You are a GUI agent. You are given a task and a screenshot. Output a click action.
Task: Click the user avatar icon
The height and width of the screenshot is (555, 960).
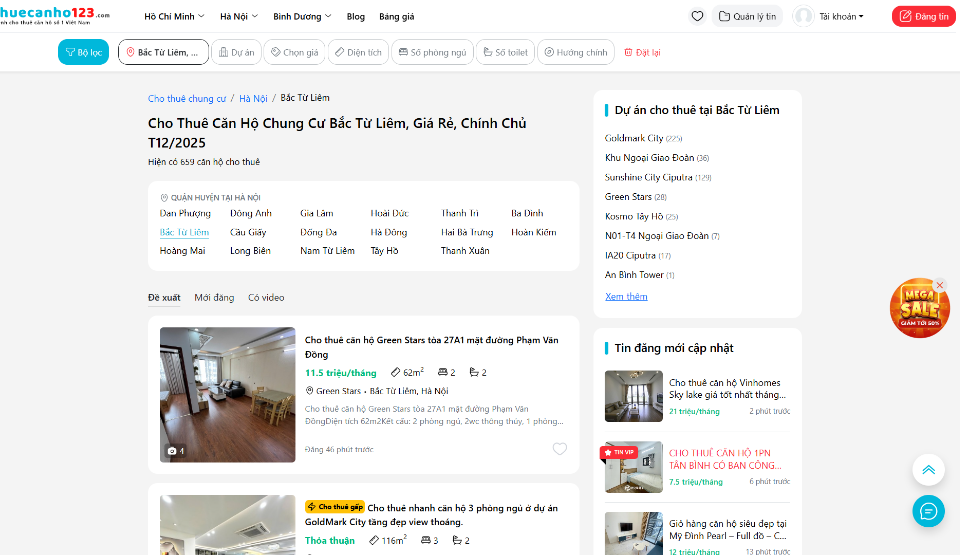tap(803, 16)
